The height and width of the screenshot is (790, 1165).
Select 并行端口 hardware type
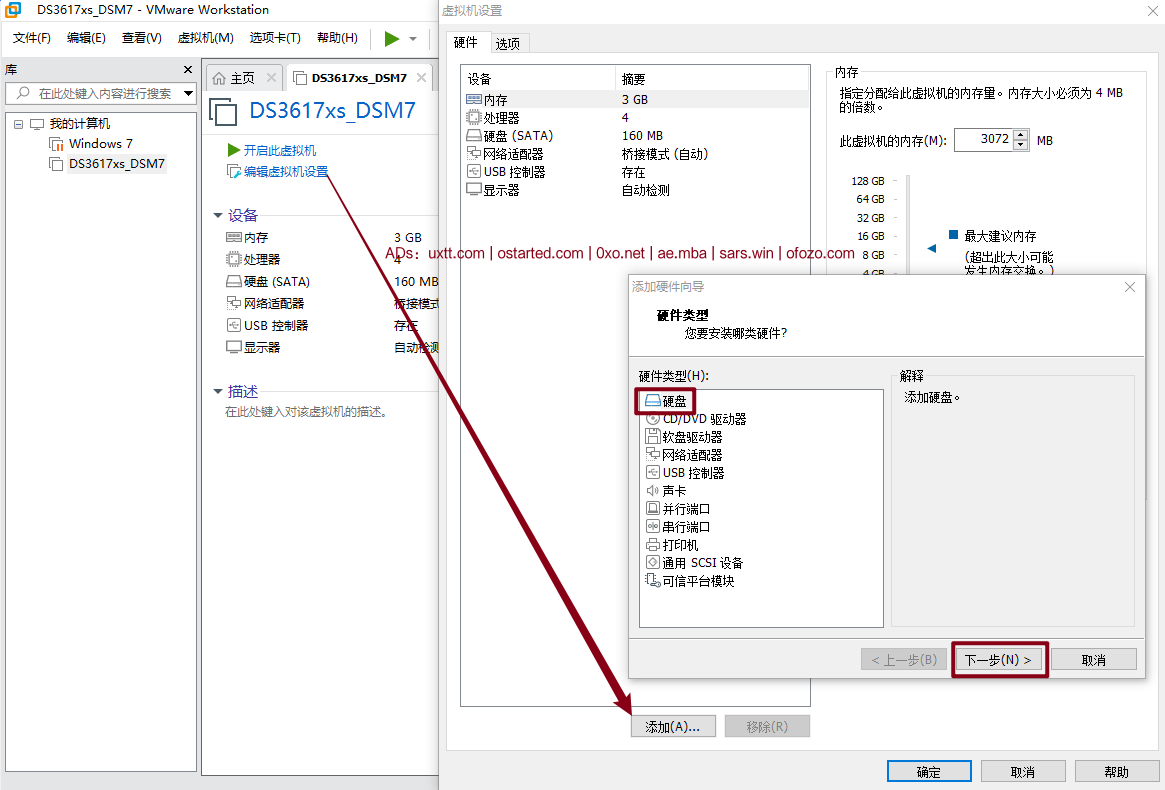click(x=678, y=509)
